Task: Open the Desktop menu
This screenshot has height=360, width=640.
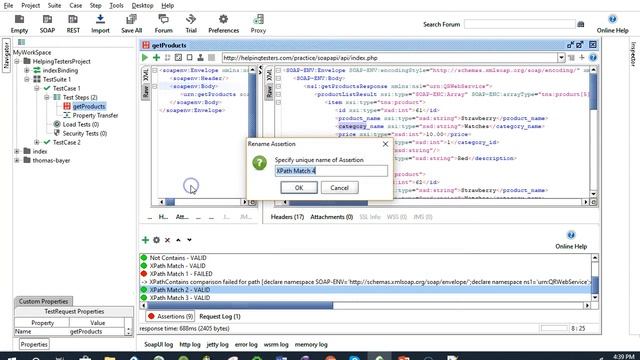Action: (142, 6)
